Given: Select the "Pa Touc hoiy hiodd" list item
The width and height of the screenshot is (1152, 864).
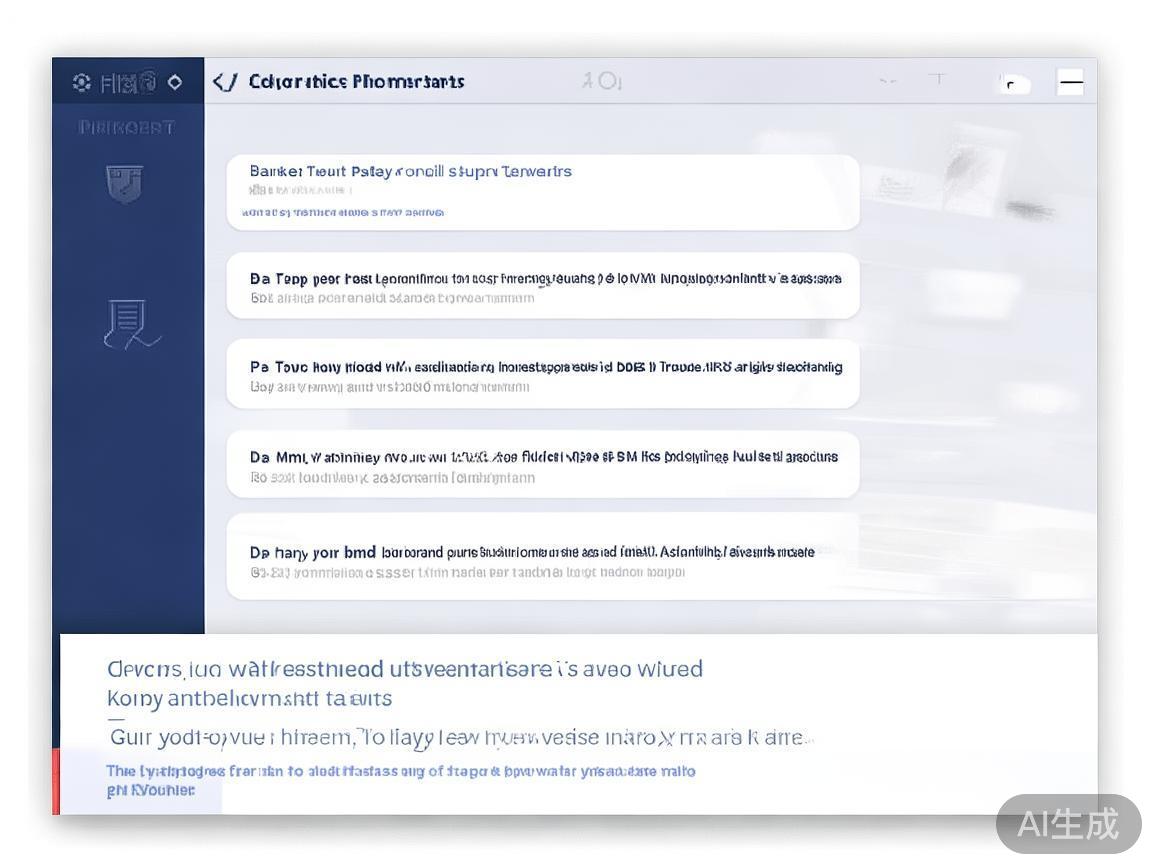Looking at the screenshot, I should [x=542, y=375].
